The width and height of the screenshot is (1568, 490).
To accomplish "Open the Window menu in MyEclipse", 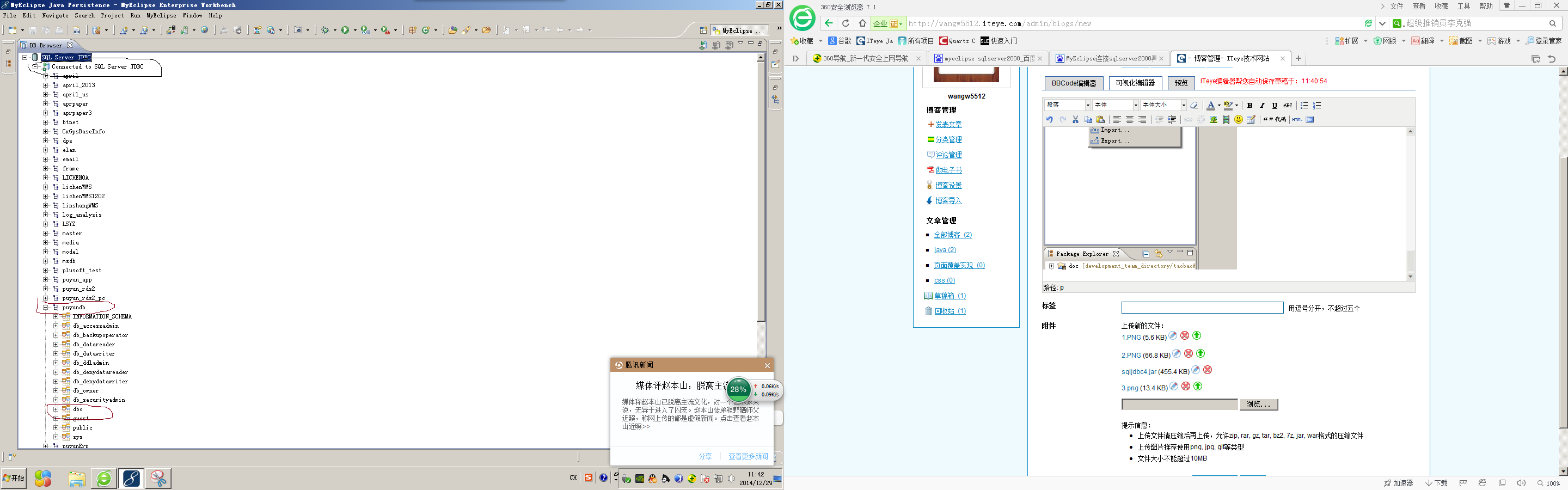I will pyautogui.click(x=192, y=15).
